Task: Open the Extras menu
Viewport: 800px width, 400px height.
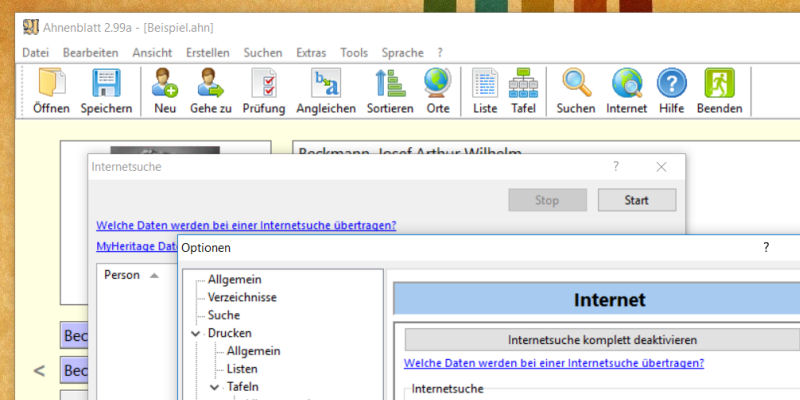Action: (311, 53)
